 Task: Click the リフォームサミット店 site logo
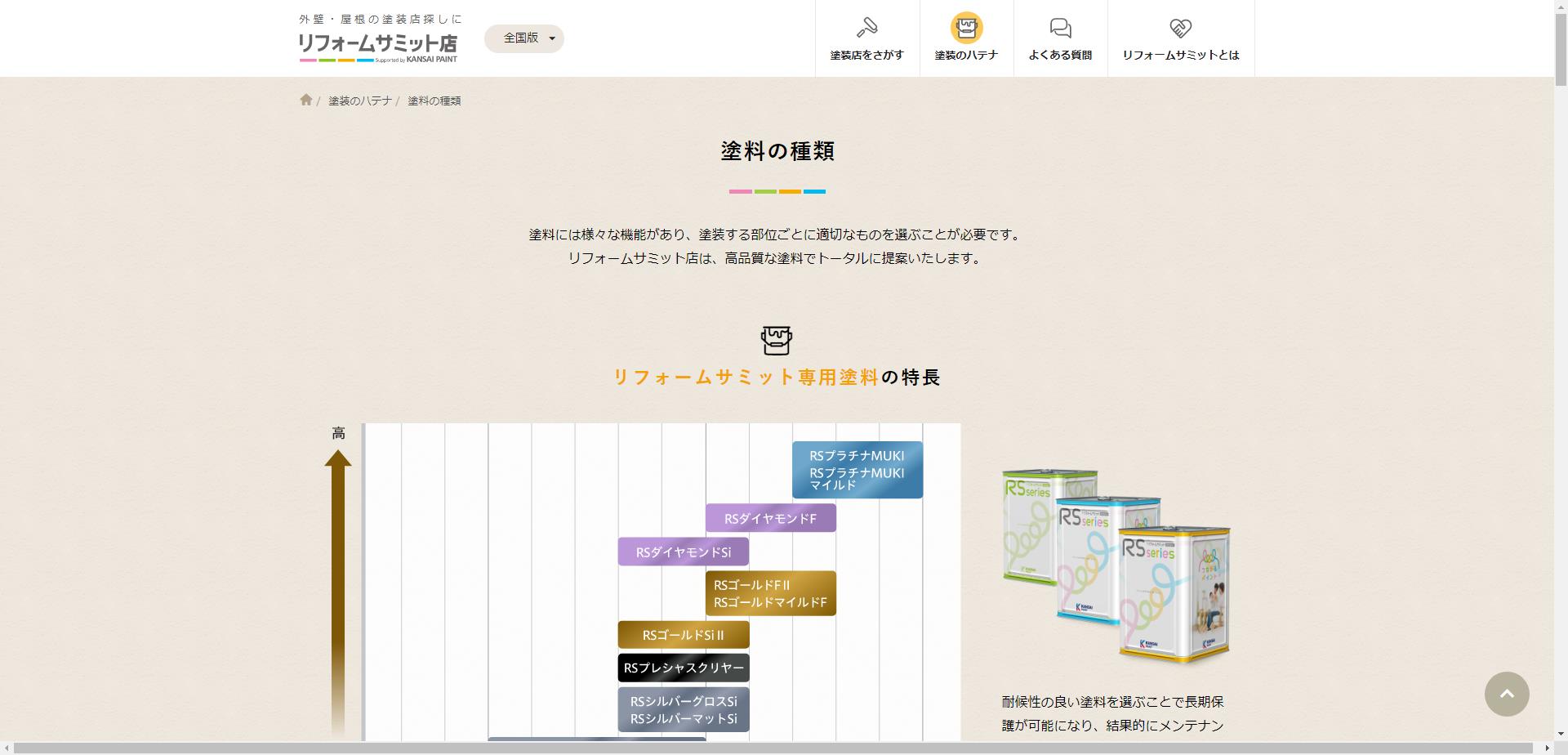tap(377, 38)
